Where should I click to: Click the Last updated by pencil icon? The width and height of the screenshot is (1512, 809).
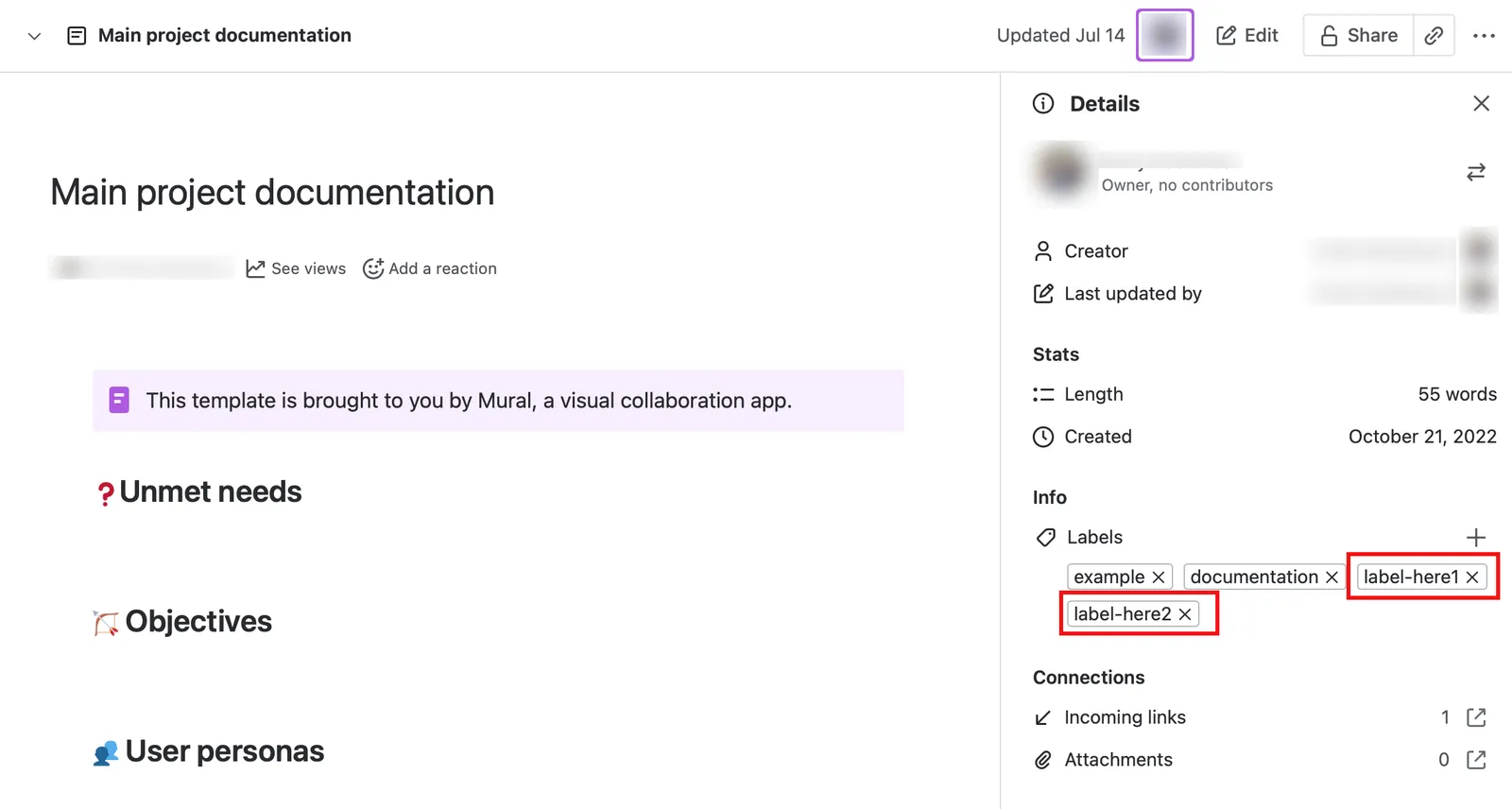tap(1042, 294)
